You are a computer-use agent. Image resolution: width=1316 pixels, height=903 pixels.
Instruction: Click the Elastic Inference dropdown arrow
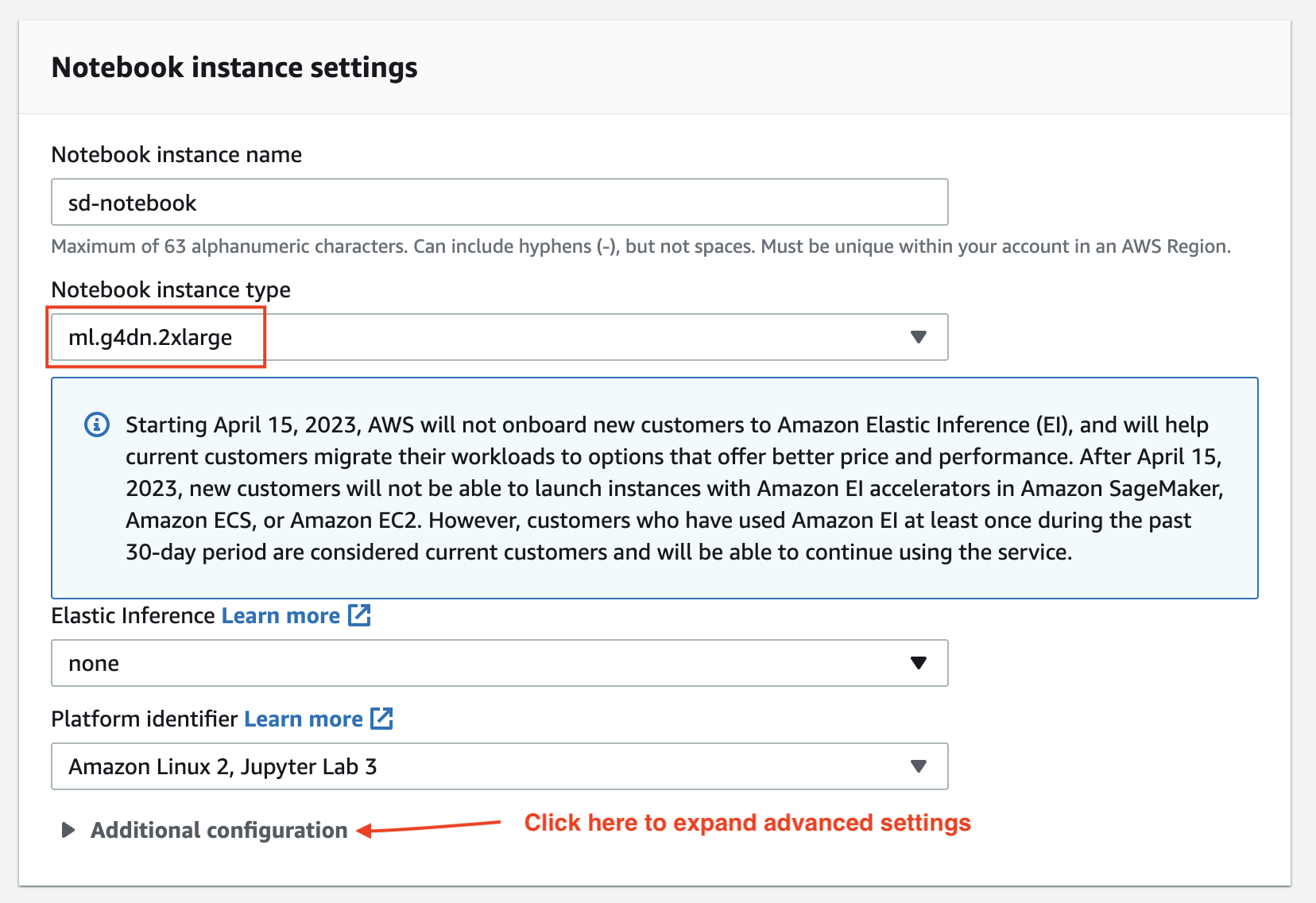[x=919, y=663]
